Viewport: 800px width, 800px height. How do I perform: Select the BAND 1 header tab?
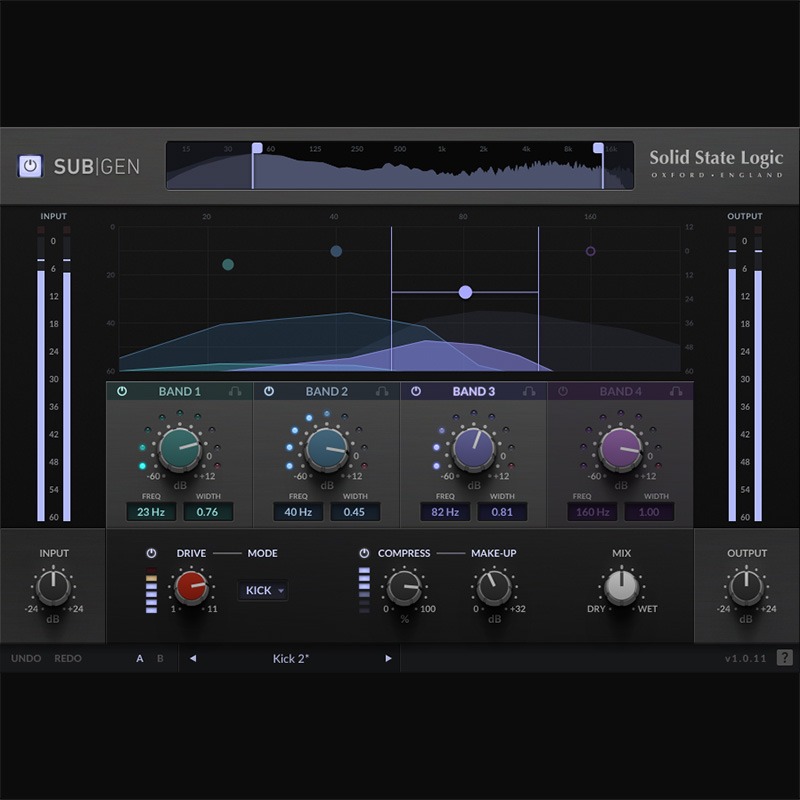click(x=180, y=391)
